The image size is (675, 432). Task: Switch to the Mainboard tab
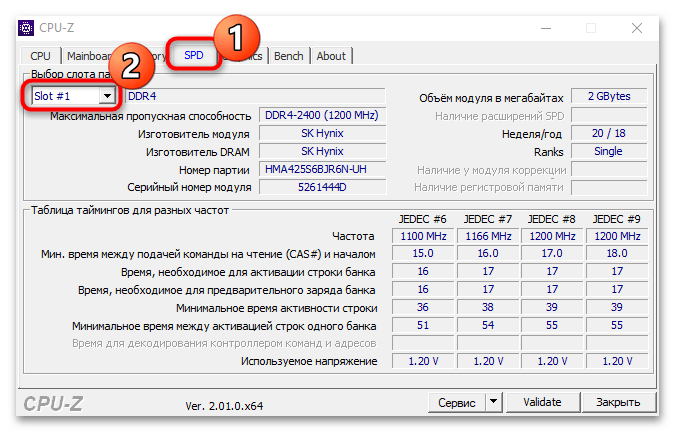click(88, 56)
